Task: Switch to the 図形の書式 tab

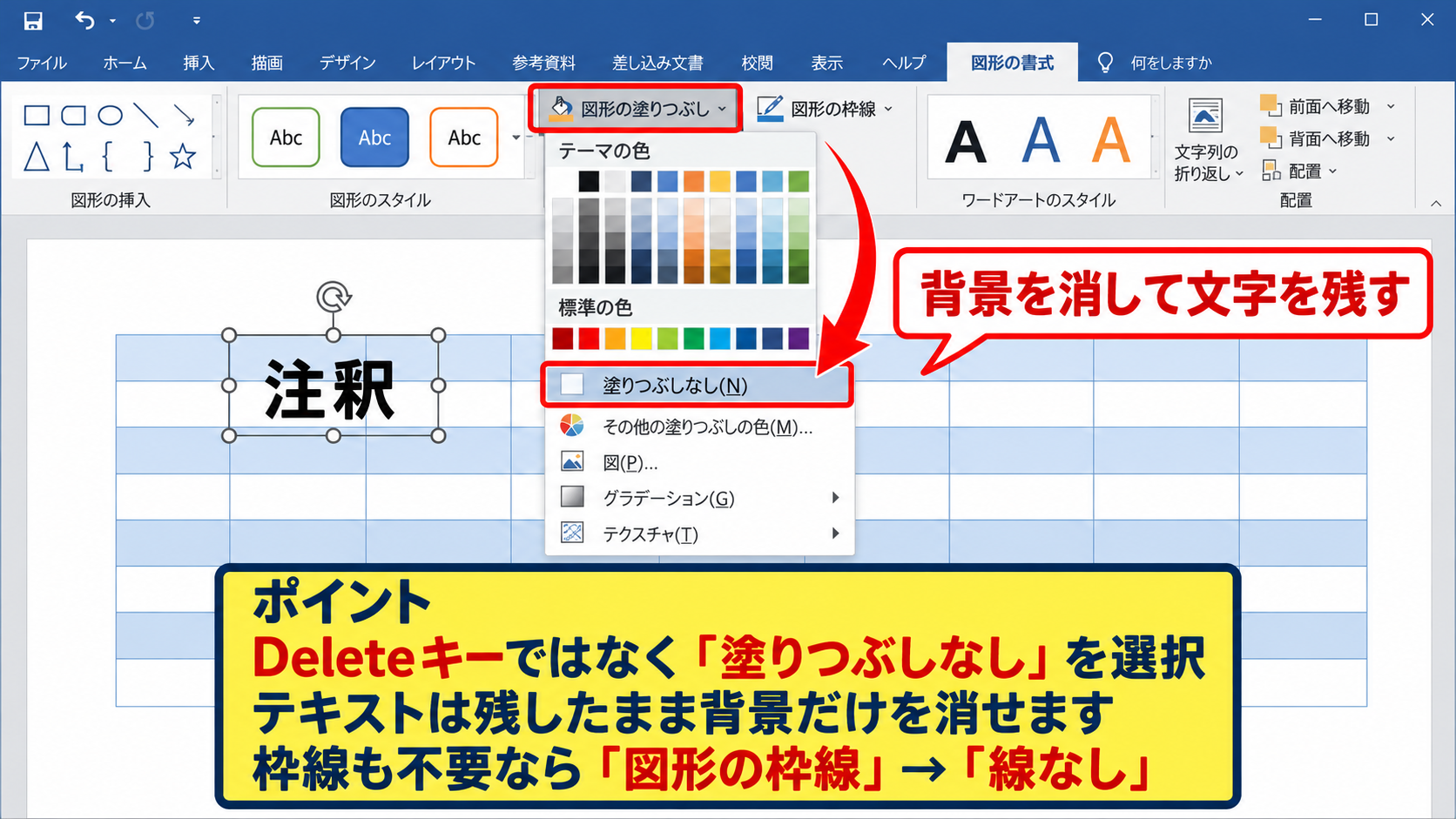Action: tap(1012, 63)
